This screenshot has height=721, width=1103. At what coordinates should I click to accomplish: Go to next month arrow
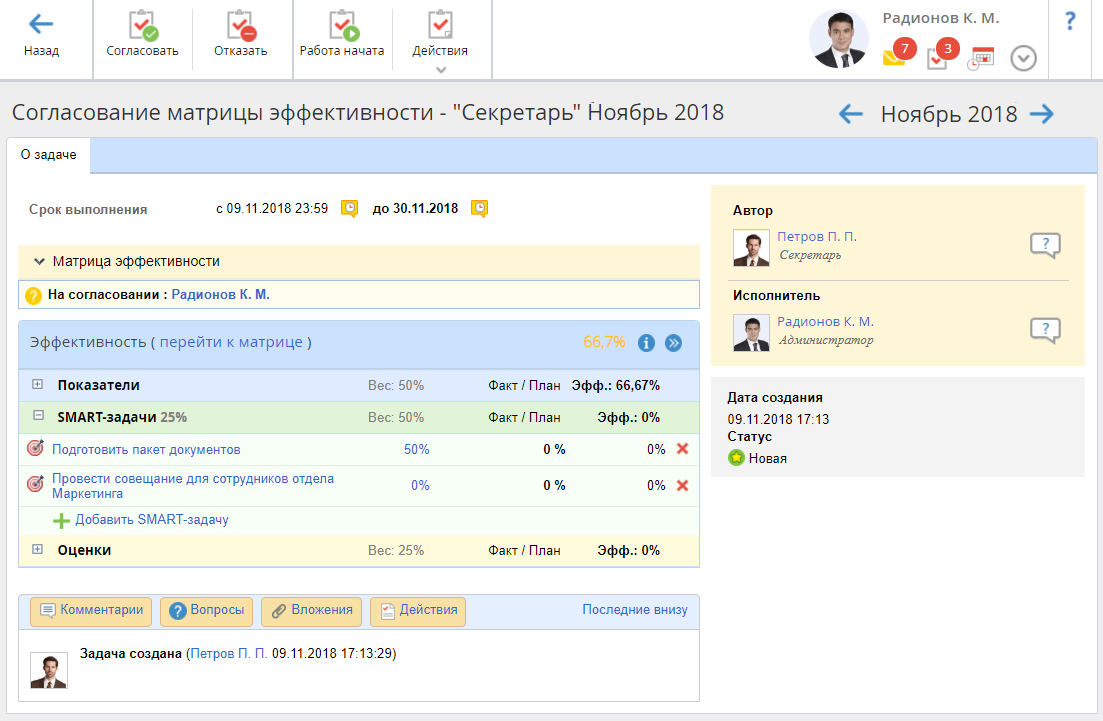[x=1042, y=114]
